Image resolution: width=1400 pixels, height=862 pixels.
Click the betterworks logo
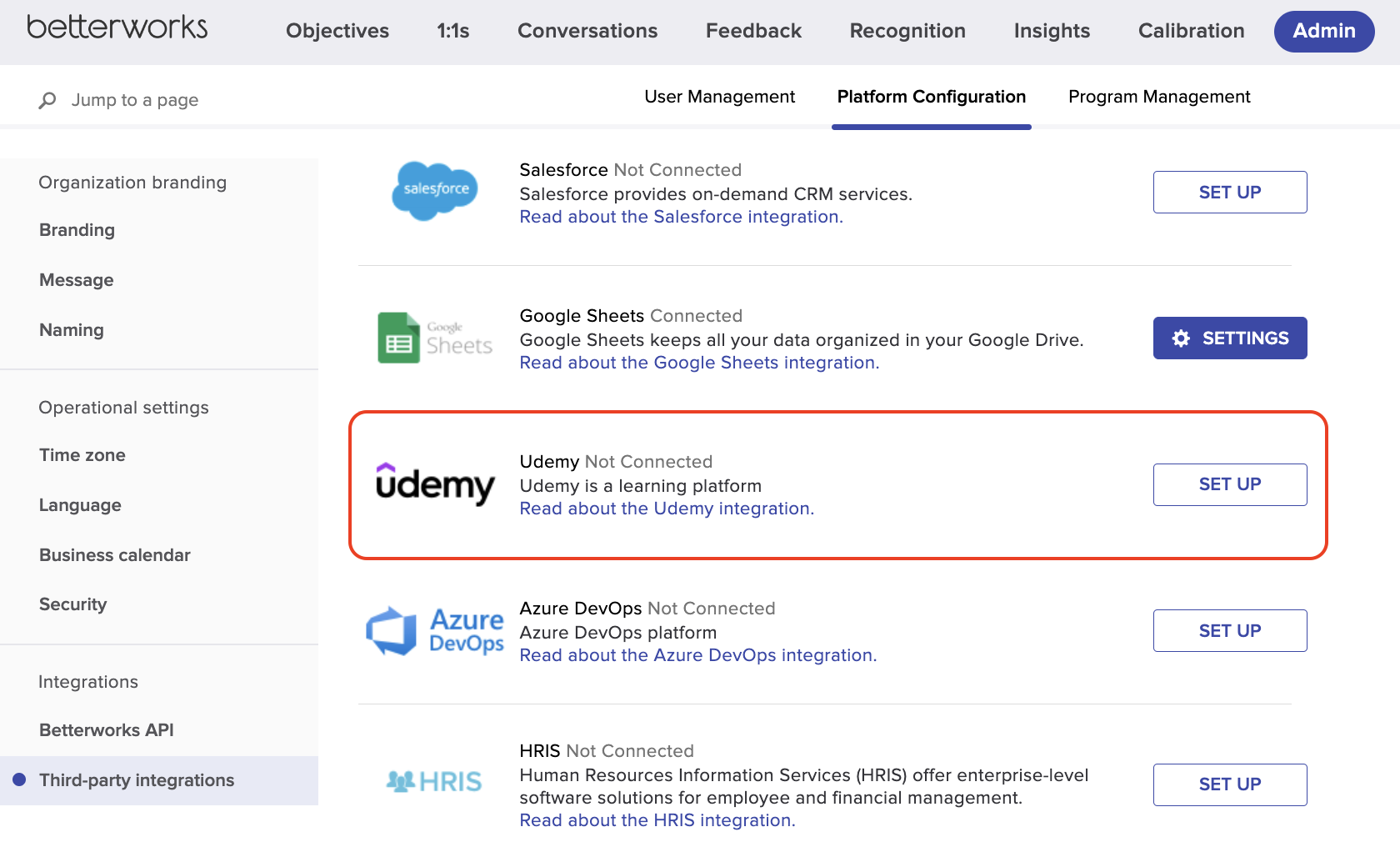point(117,27)
